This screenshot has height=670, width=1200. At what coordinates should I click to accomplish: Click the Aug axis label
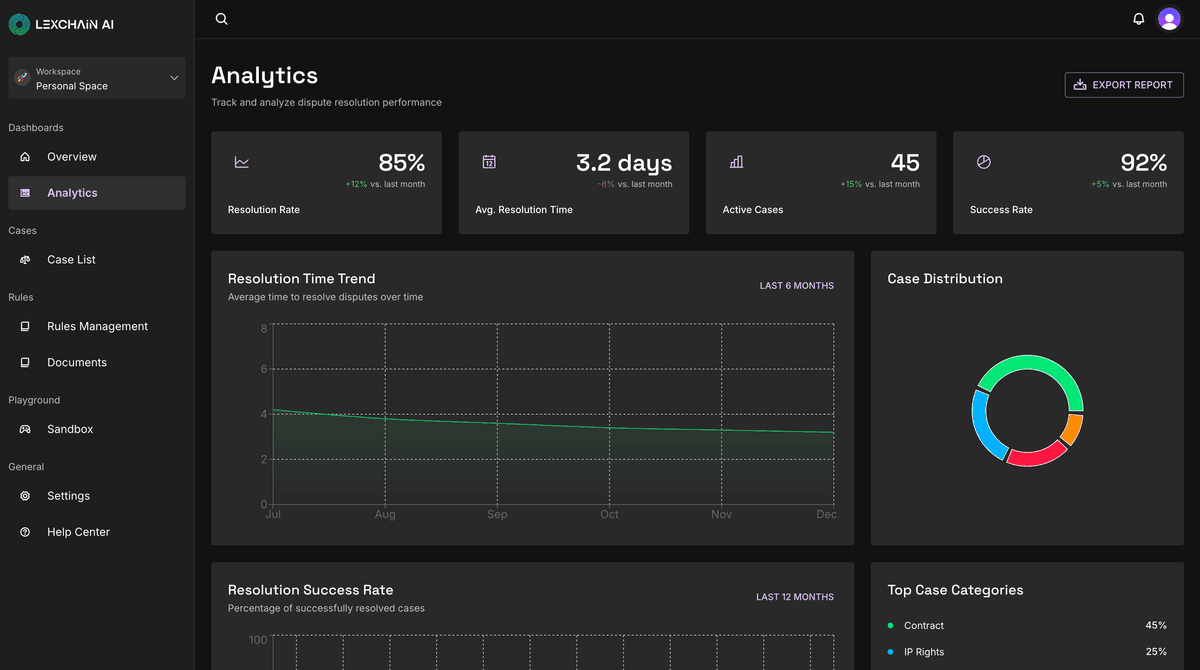[385, 515]
